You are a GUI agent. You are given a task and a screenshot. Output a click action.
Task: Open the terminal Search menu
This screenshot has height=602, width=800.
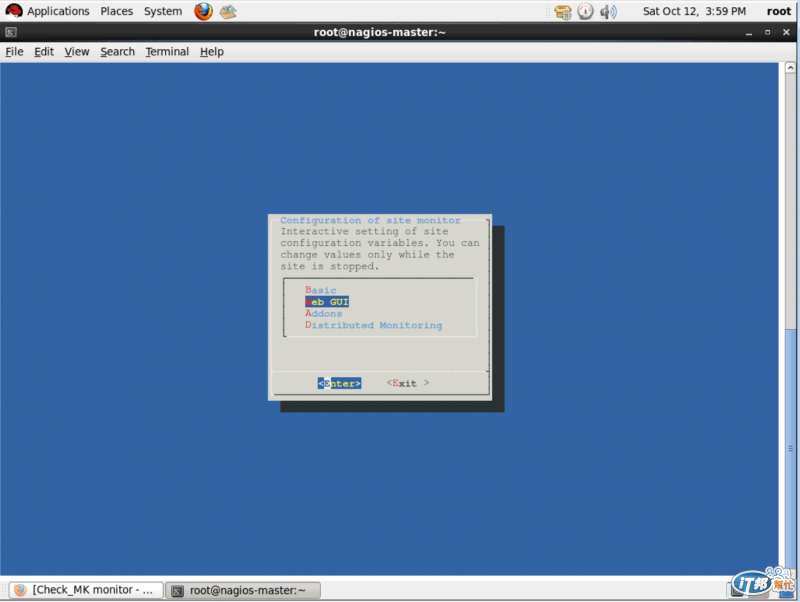click(x=117, y=52)
